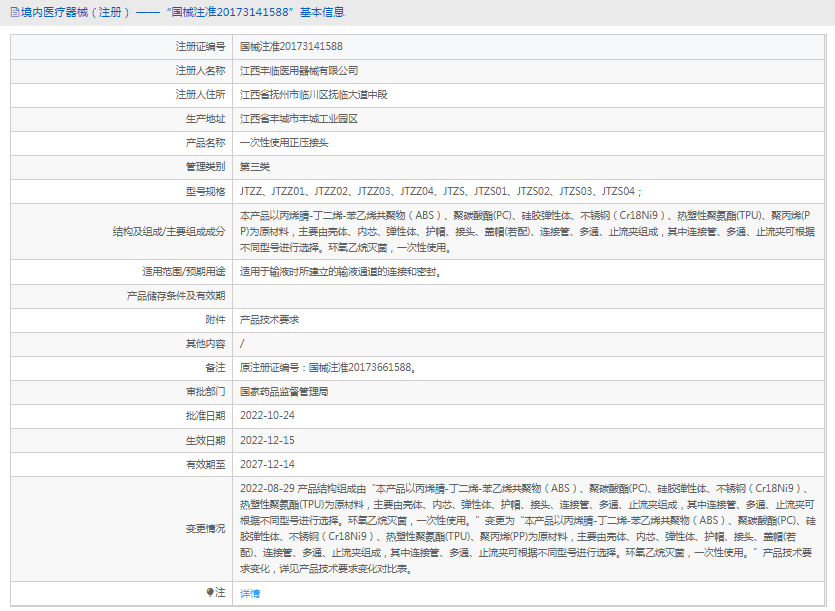Select intended use text 适用于输液时所建立的输液通道
The width and height of the screenshot is (835, 611).
(341, 272)
